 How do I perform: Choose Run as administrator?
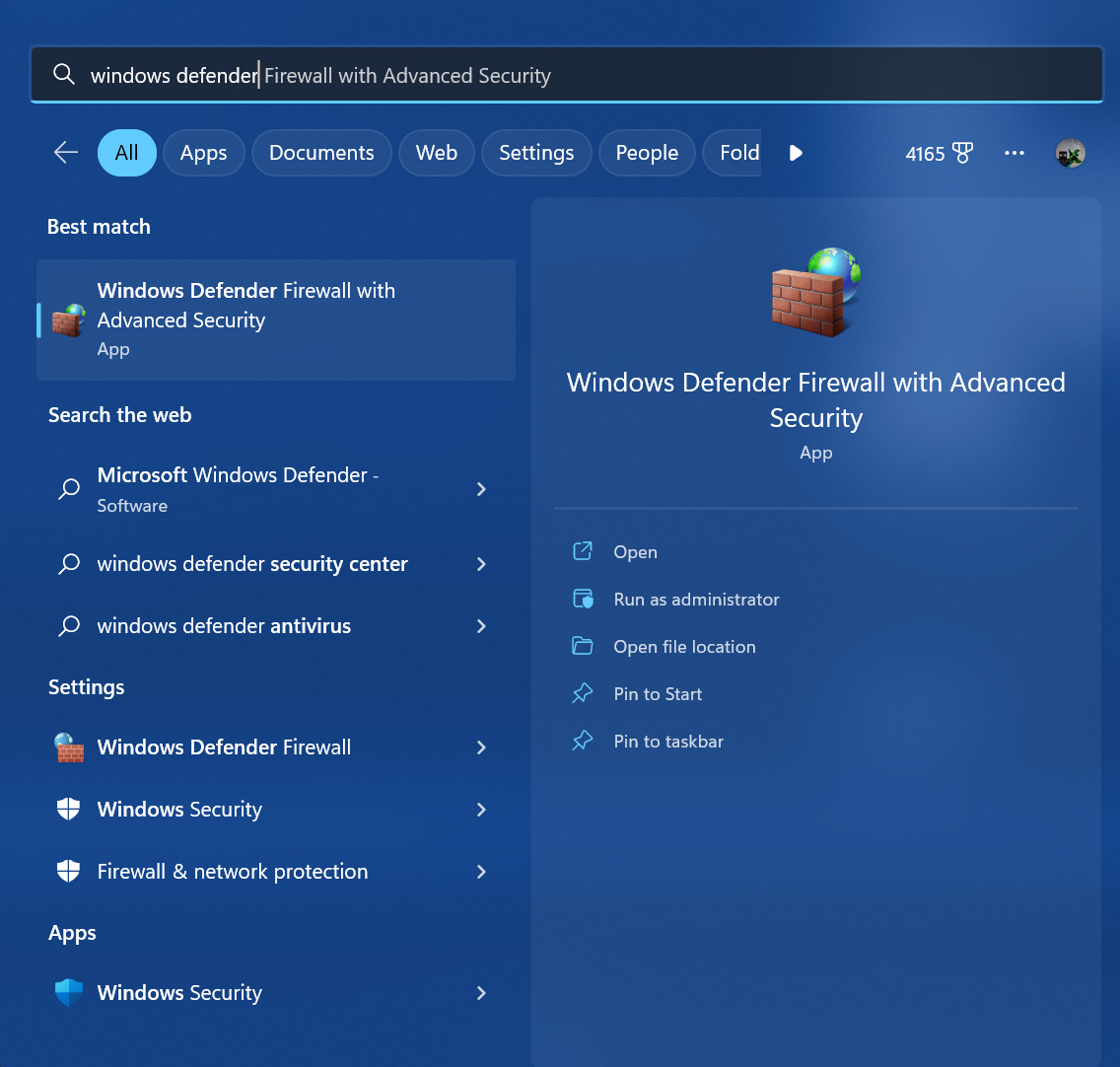click(x=696, y=599)
